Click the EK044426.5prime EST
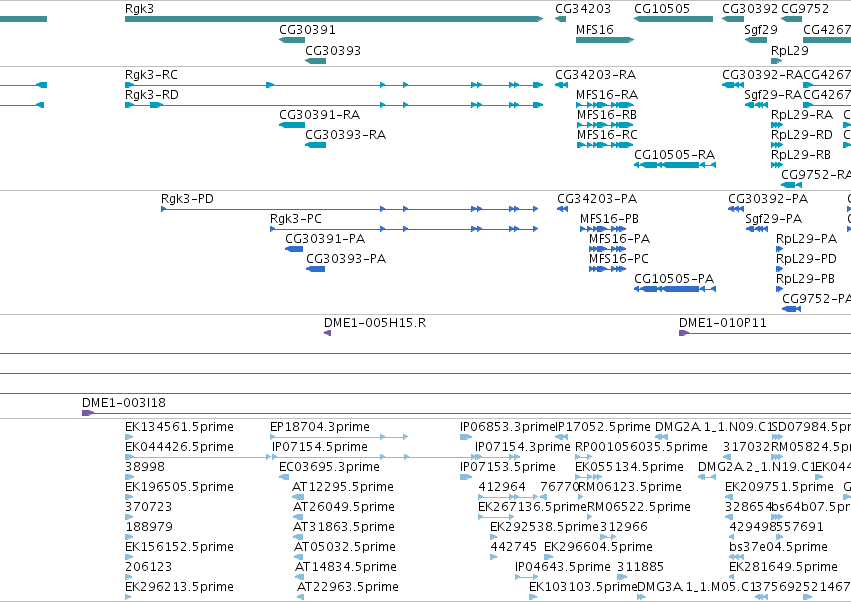Image resolution: width=851 pixels, height=602 pixels. 198,457
